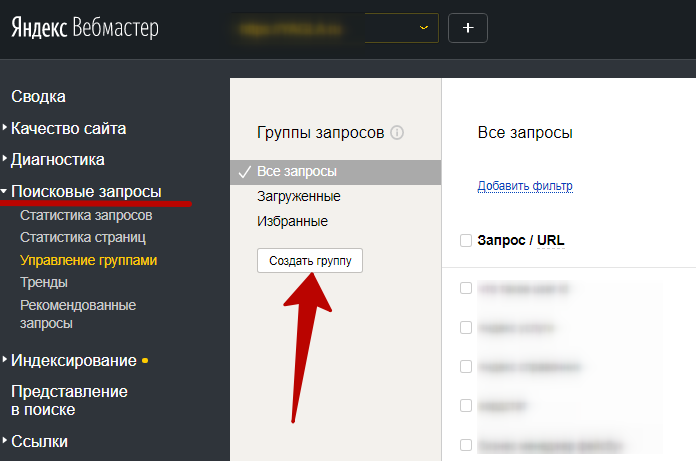Viewport: 696px width, 461px height.
Task: Check the fourth blurred query row checkbox
Action: pyautogui.click(x=466, y=406)
